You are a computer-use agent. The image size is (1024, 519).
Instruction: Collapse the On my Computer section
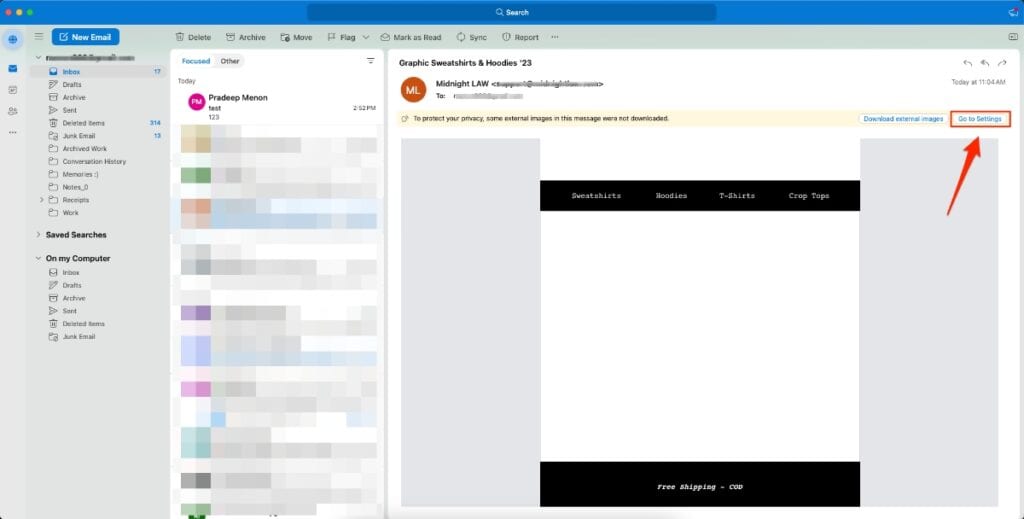pyautogui.click(x=39, y=259)
